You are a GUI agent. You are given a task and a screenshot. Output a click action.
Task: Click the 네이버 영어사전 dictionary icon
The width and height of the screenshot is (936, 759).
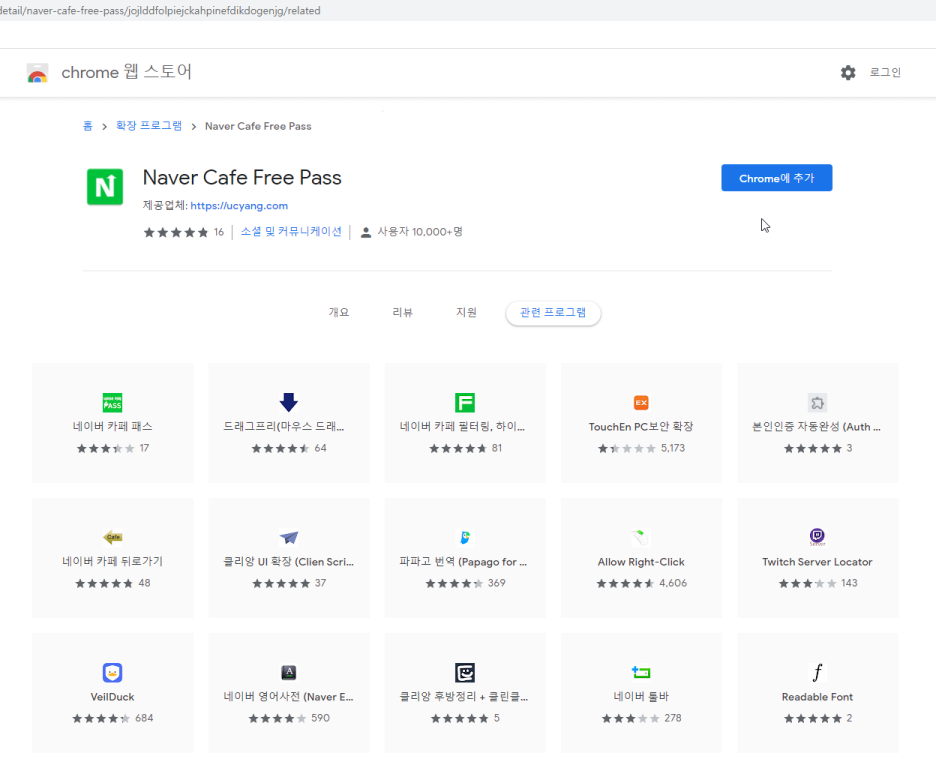pyautogui.click(x=289, y=672)
